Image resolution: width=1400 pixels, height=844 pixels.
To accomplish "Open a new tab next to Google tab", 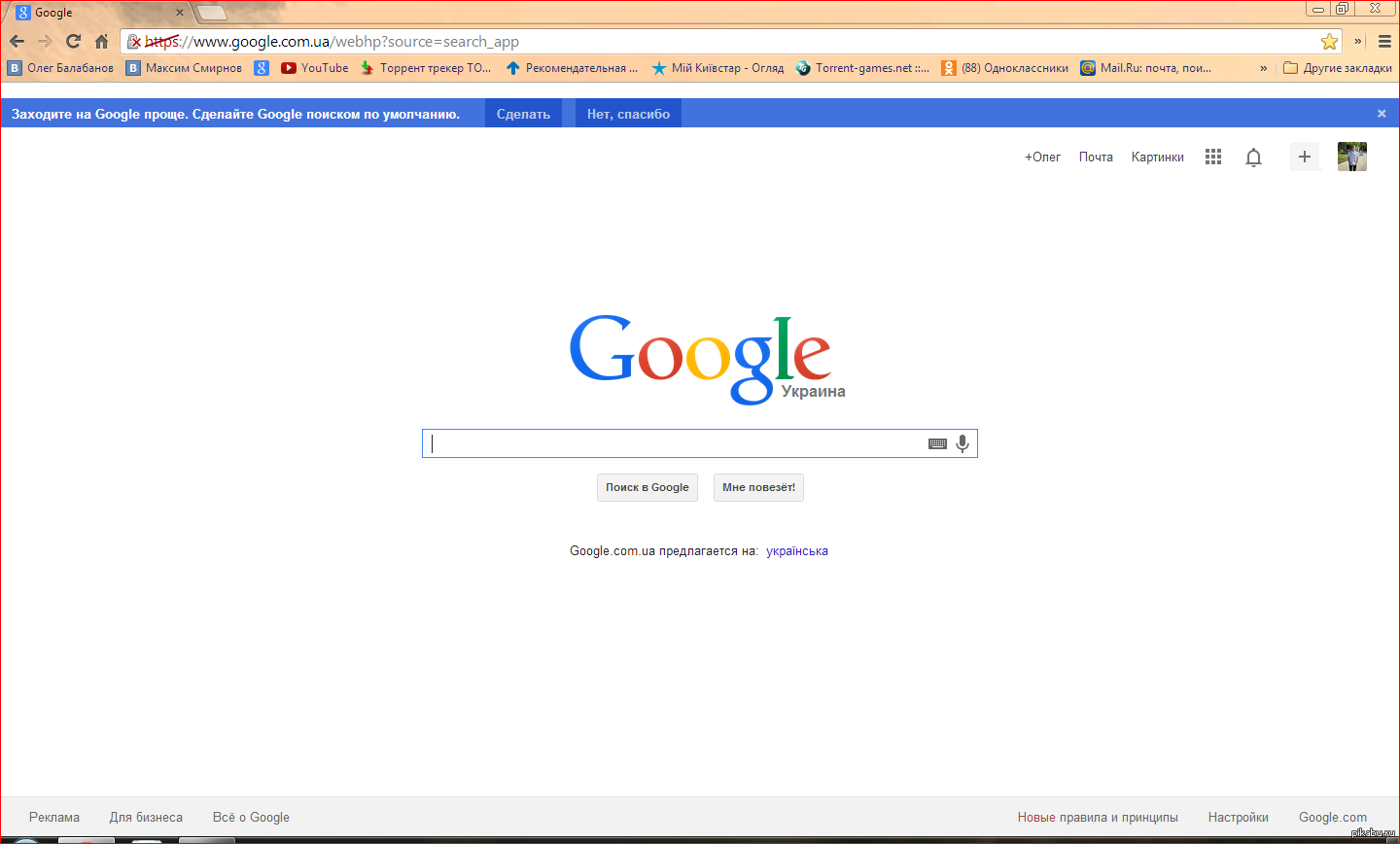I will [211, 13].
